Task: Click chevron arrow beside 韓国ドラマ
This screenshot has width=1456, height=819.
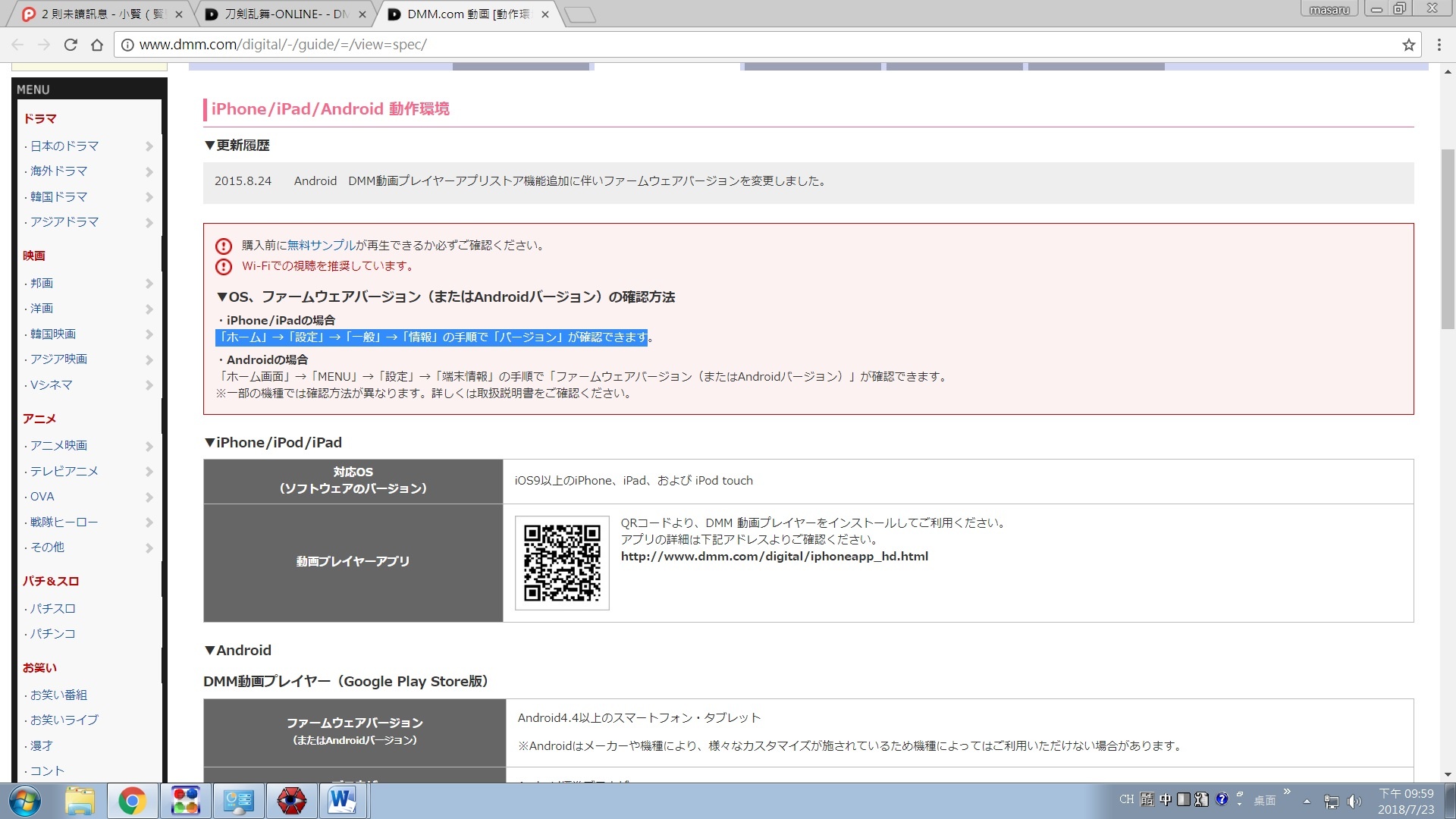Action: (149, 197)
